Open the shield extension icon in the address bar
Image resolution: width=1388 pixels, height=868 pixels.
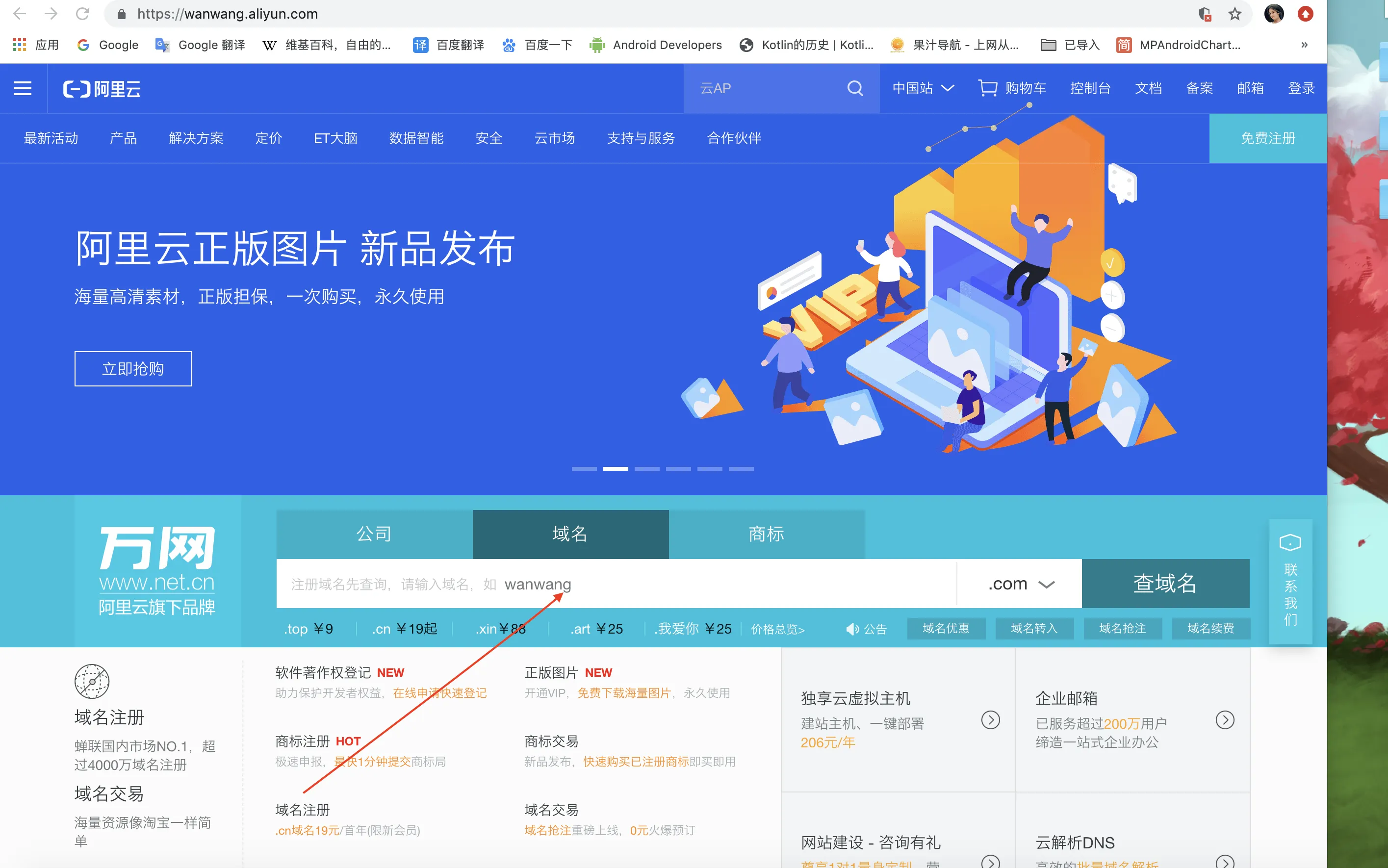(x=1204, y=14)
